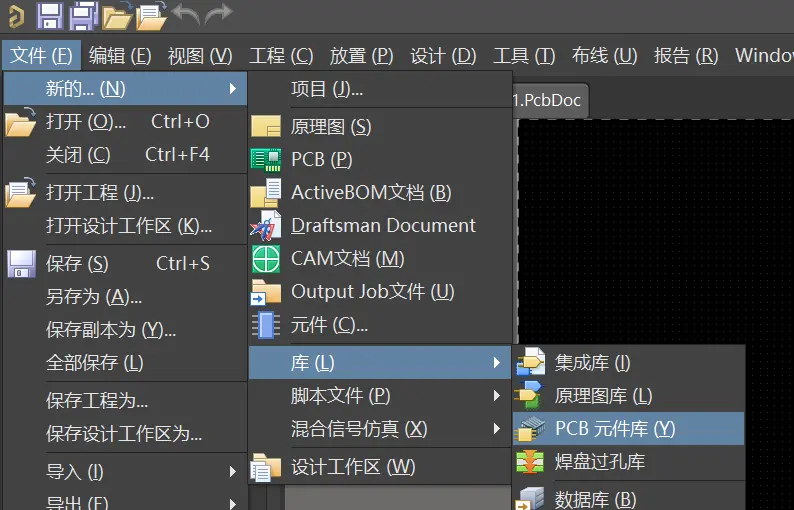The width and height of the screenshot is (794, 510).
Task: Choose 新的 (N) menu entry
Action: click(125, 89)
